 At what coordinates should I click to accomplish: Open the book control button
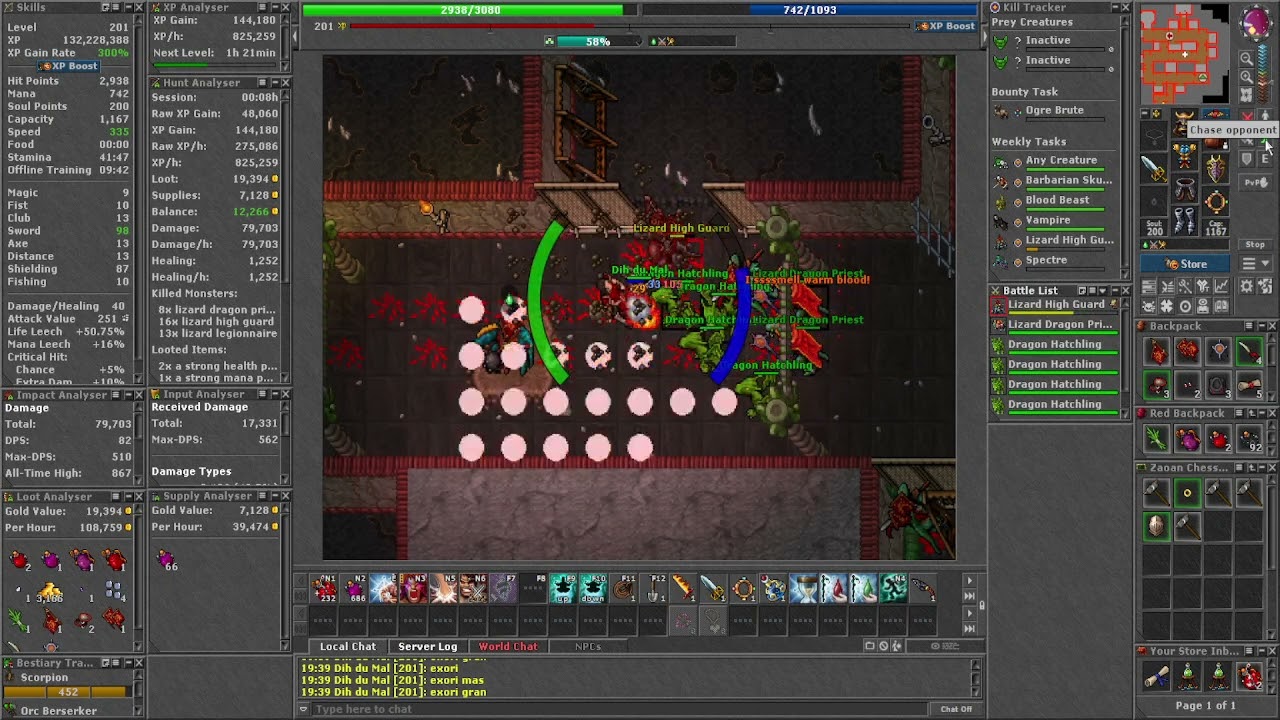(x=1222, y=306)
